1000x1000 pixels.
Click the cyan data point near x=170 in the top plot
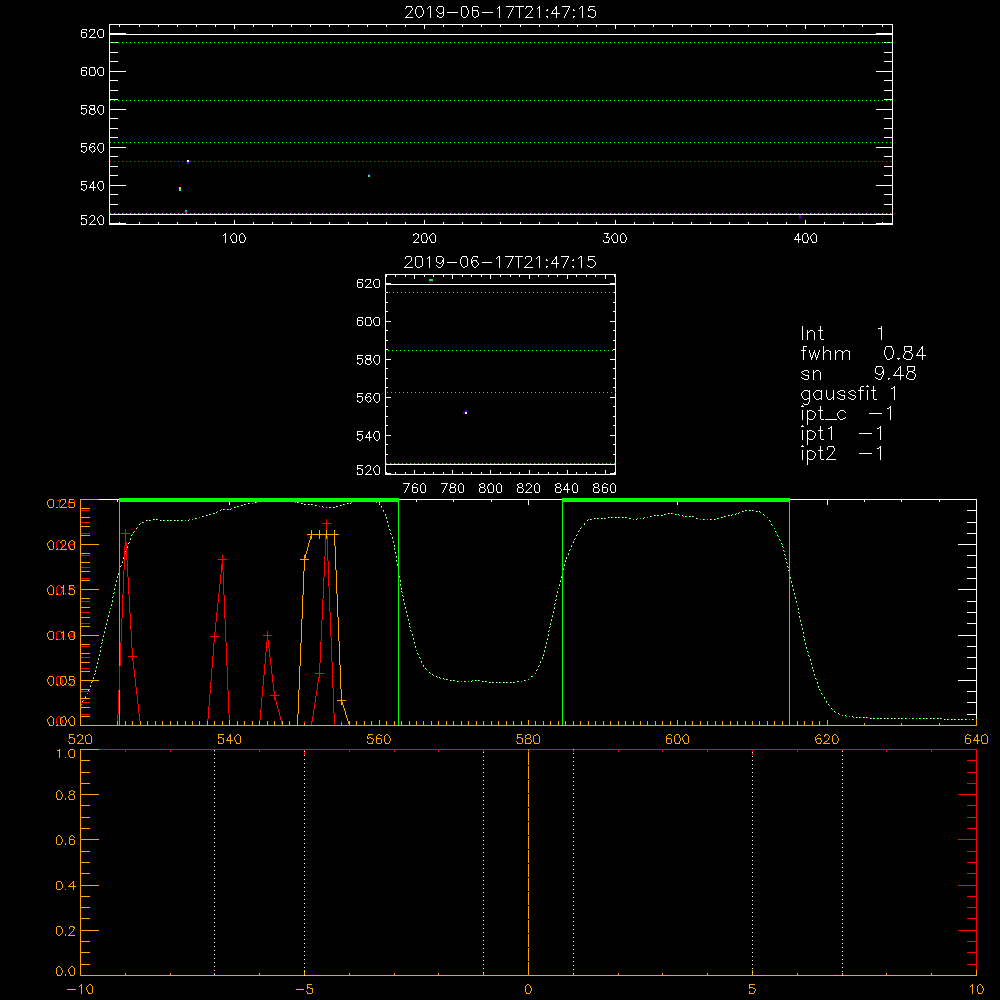point(369,175)
